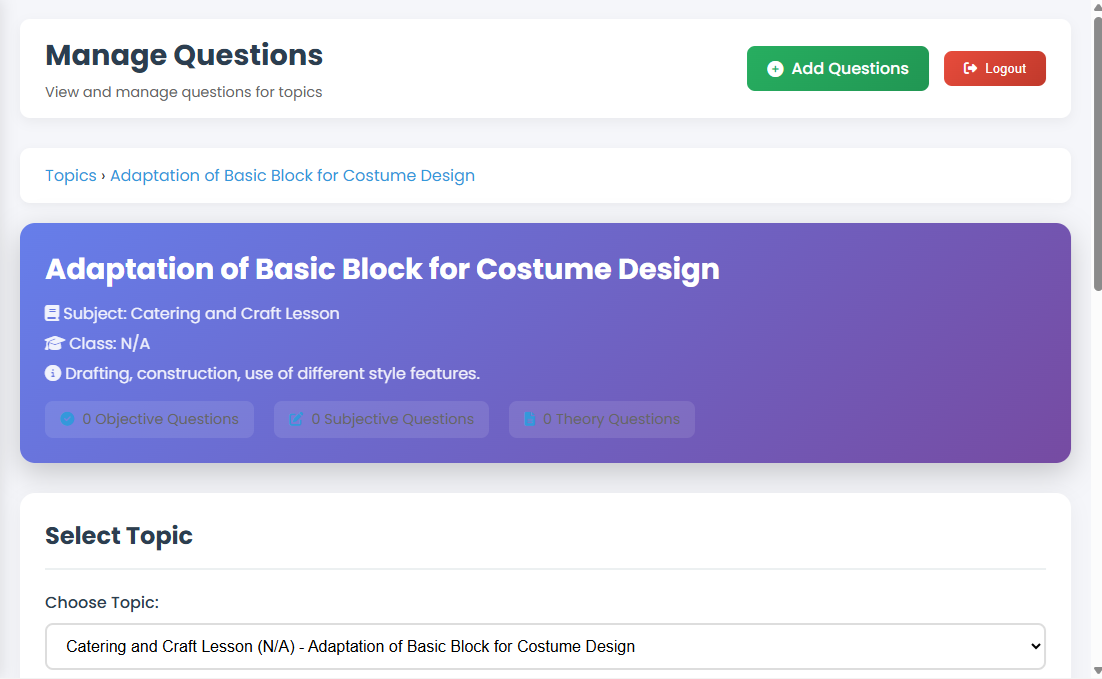Click the graduation cap icon beside Class

[54, 344]
